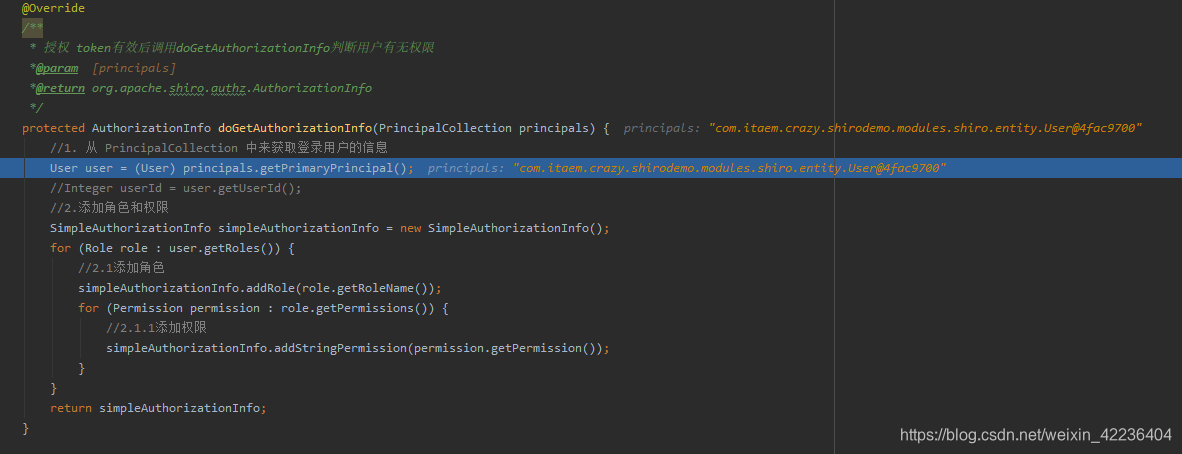Click the getPrimaryPrincipal() call

click(333, 168)
